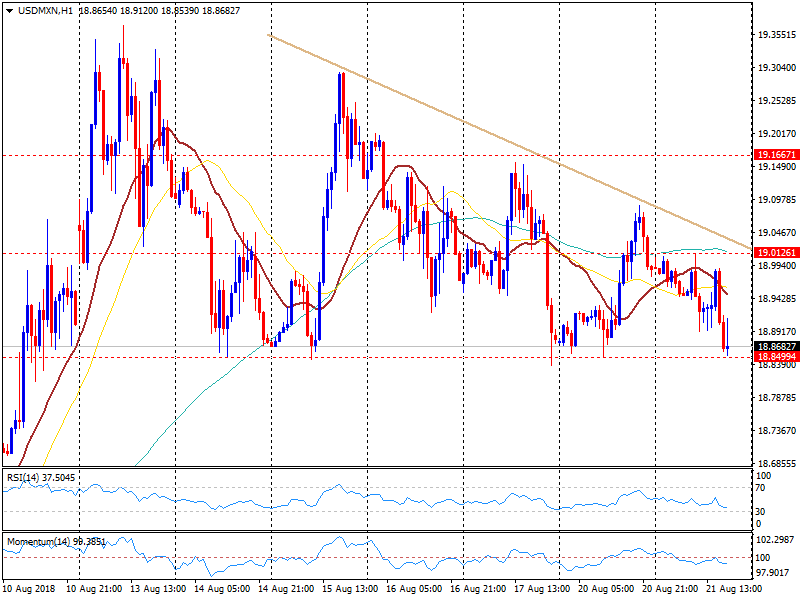
Task: Click the USDMXN,H1 chart title text
Action: (45, 9)
